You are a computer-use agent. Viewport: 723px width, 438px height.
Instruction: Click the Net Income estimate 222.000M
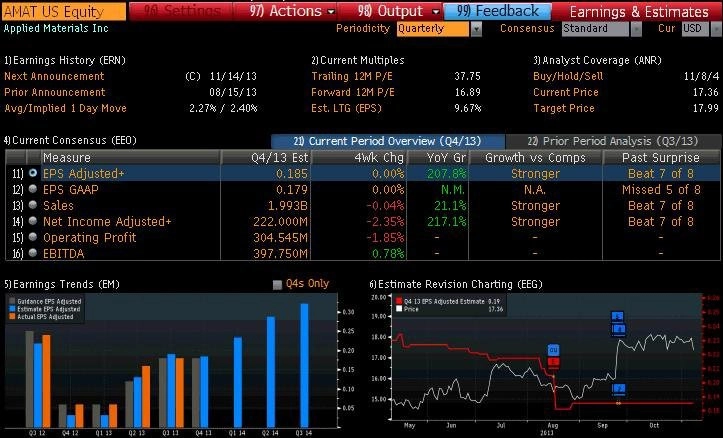click(280, 222)
